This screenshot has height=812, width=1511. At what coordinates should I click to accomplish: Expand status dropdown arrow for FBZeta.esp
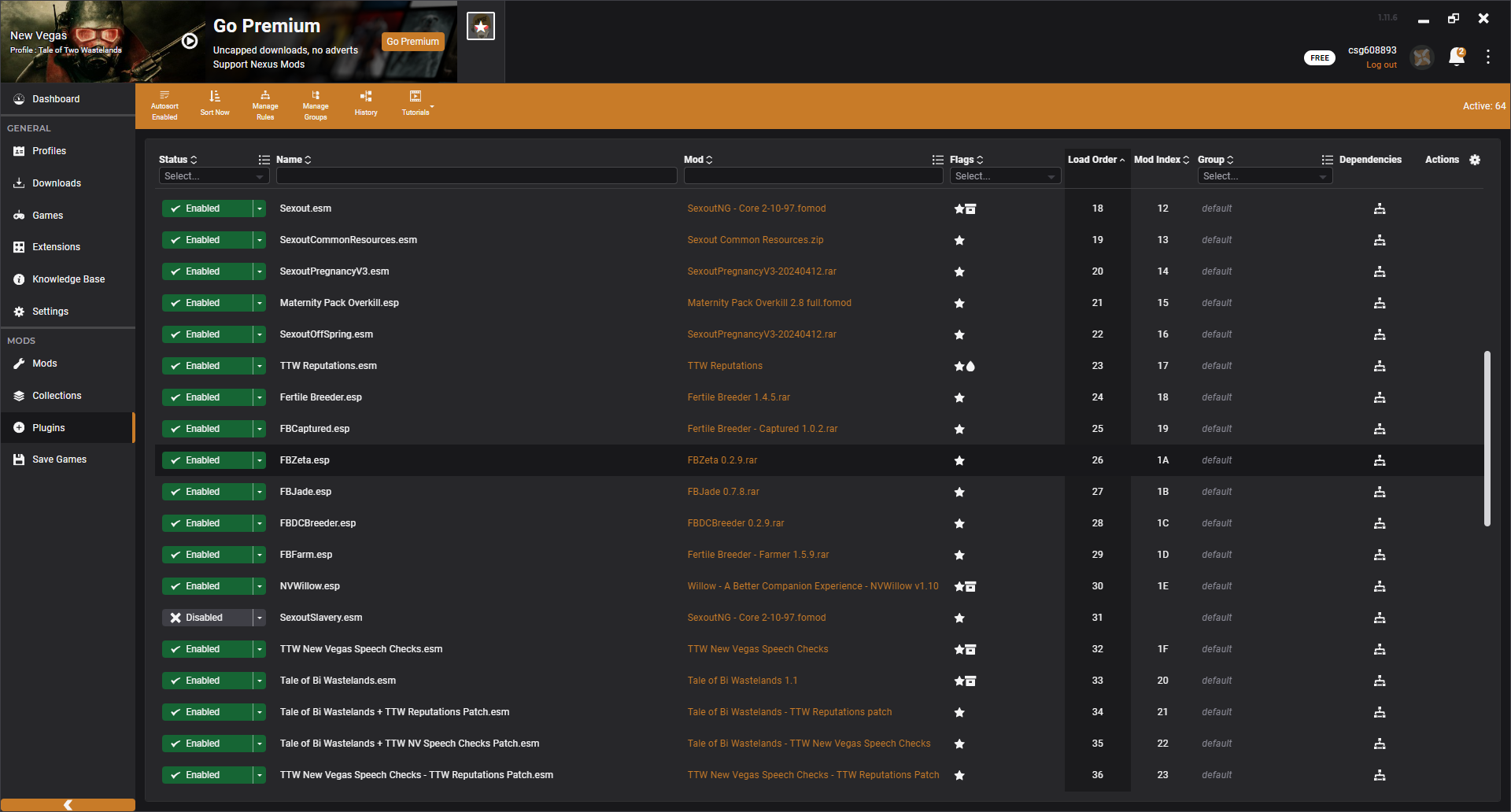tap(259, 460)
